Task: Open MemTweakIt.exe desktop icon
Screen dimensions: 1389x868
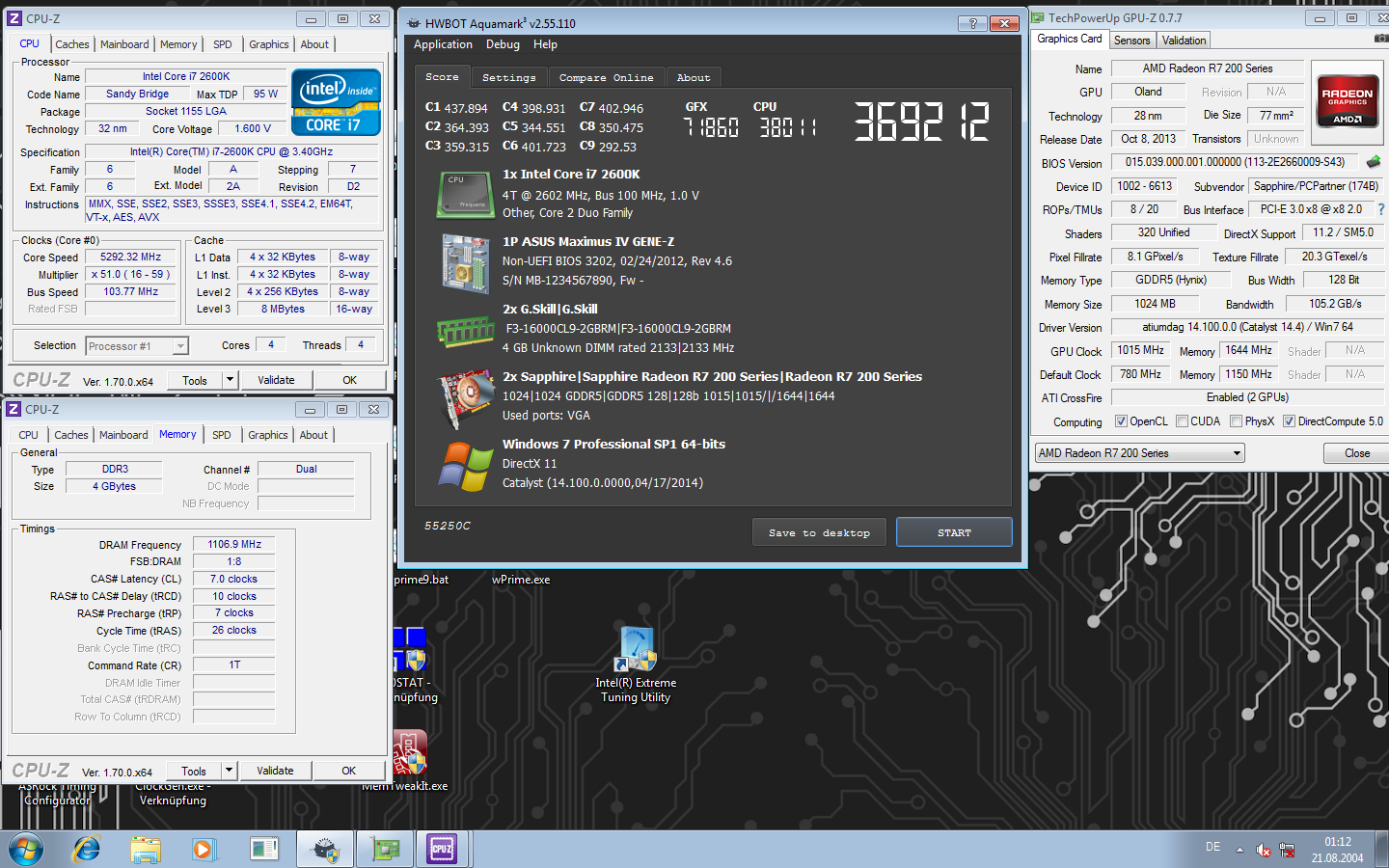Action: (409, 762)
